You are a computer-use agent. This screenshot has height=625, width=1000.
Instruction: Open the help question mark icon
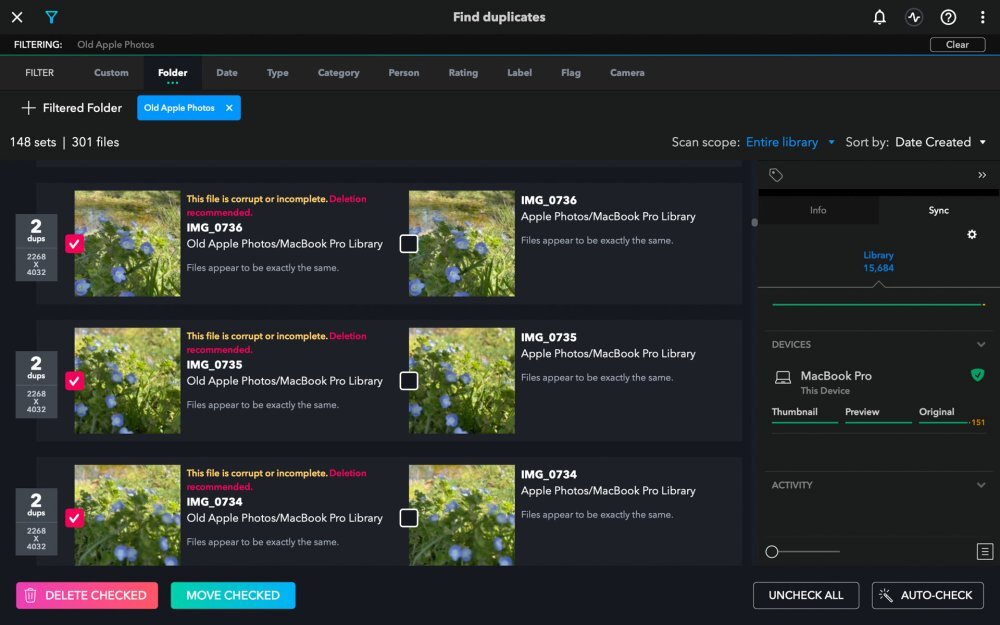click(948, 17)
